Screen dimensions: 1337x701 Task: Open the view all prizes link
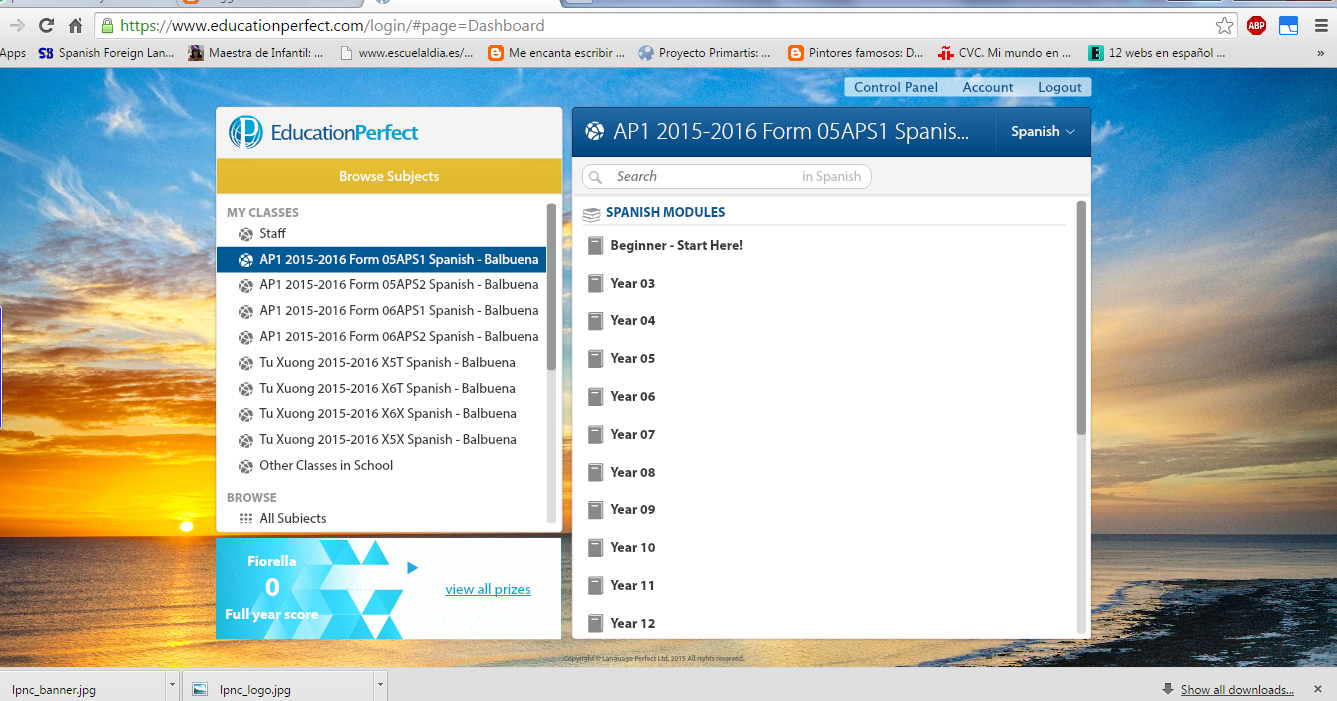tap(488, 589)
